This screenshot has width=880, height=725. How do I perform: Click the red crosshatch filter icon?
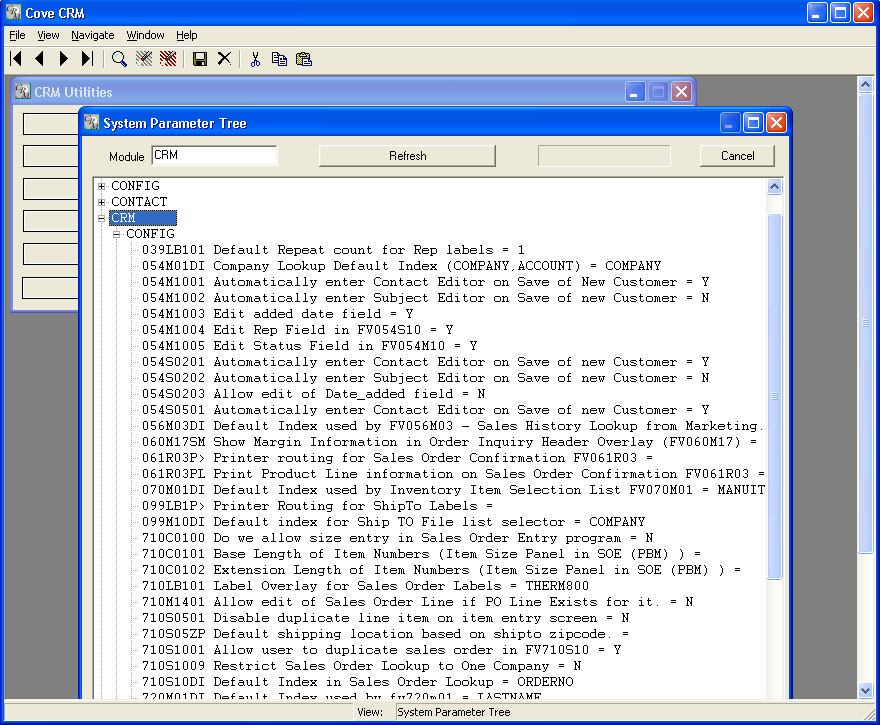coord(168,59)
